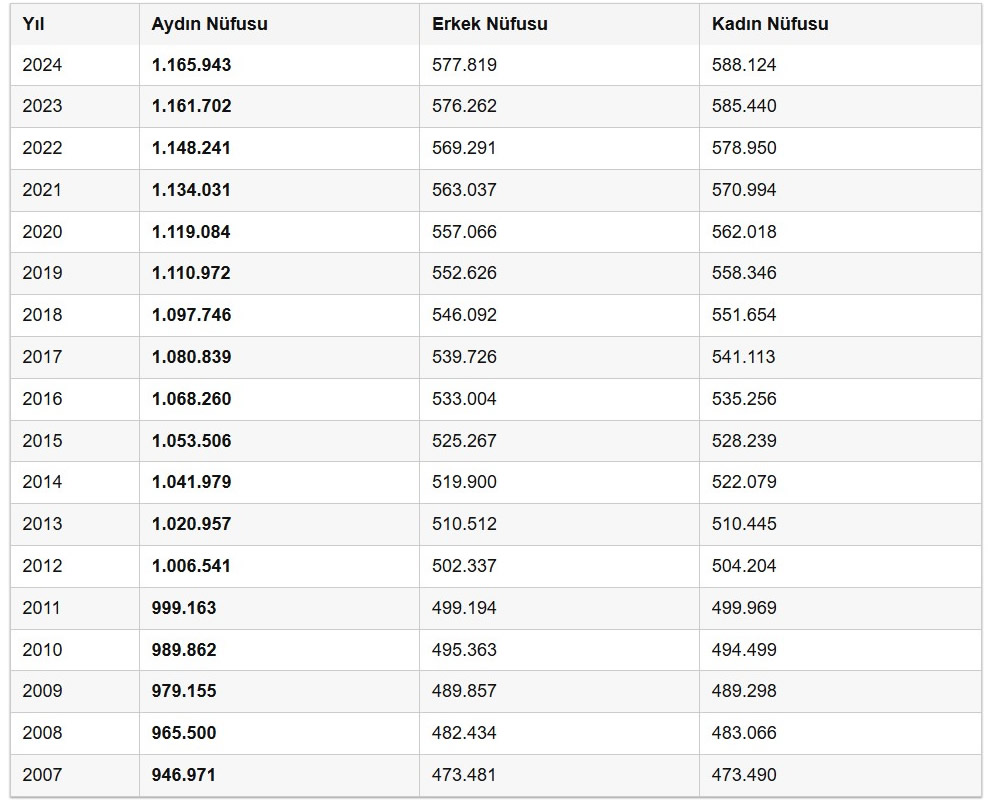Select the 2007 year cell
Screen dimensions: 988x801
click(x=42, y=775)
